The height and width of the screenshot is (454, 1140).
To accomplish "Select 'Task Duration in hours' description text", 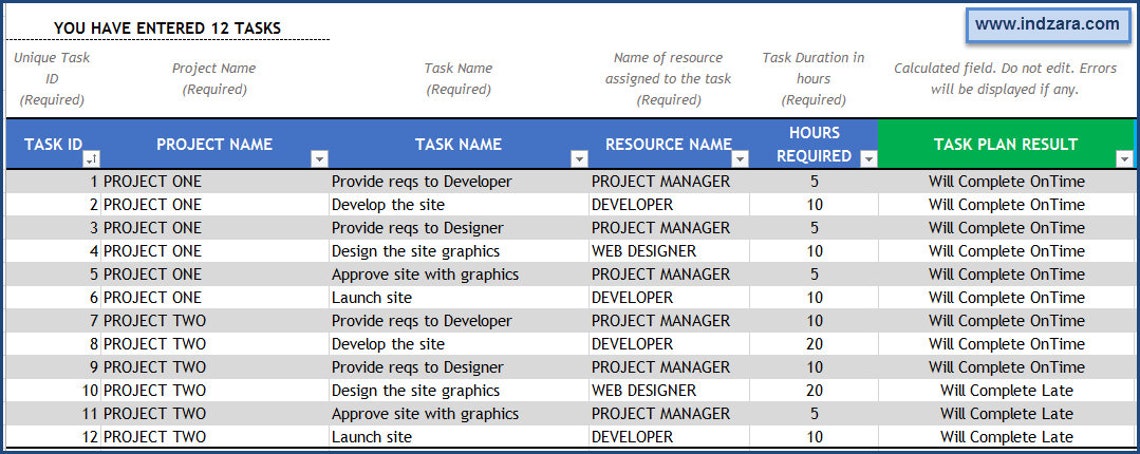I will [814, 79].
